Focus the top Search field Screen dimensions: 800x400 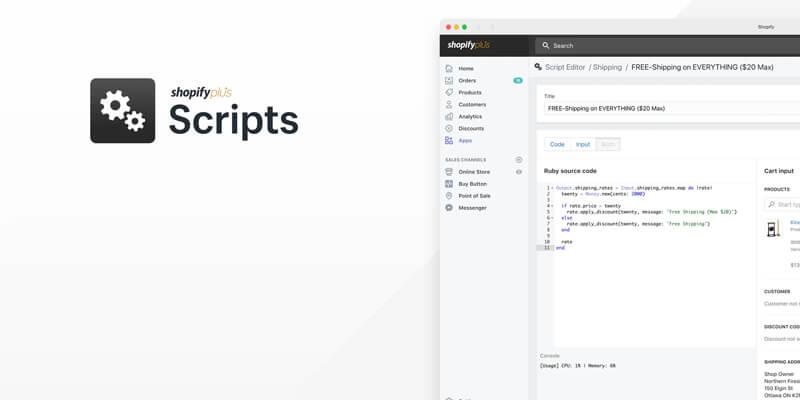(667, 45)
